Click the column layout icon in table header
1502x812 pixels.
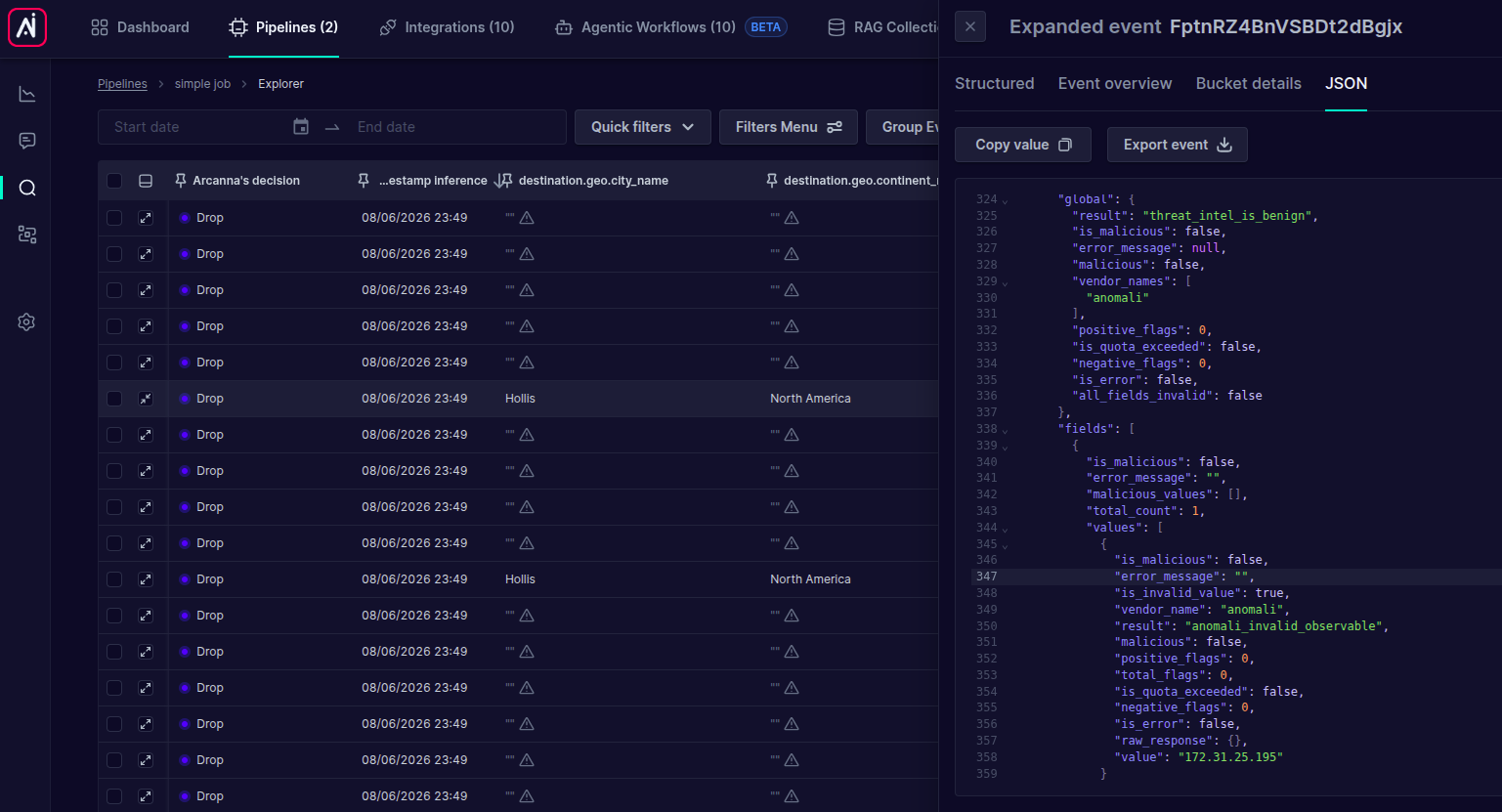click(146, 181)
